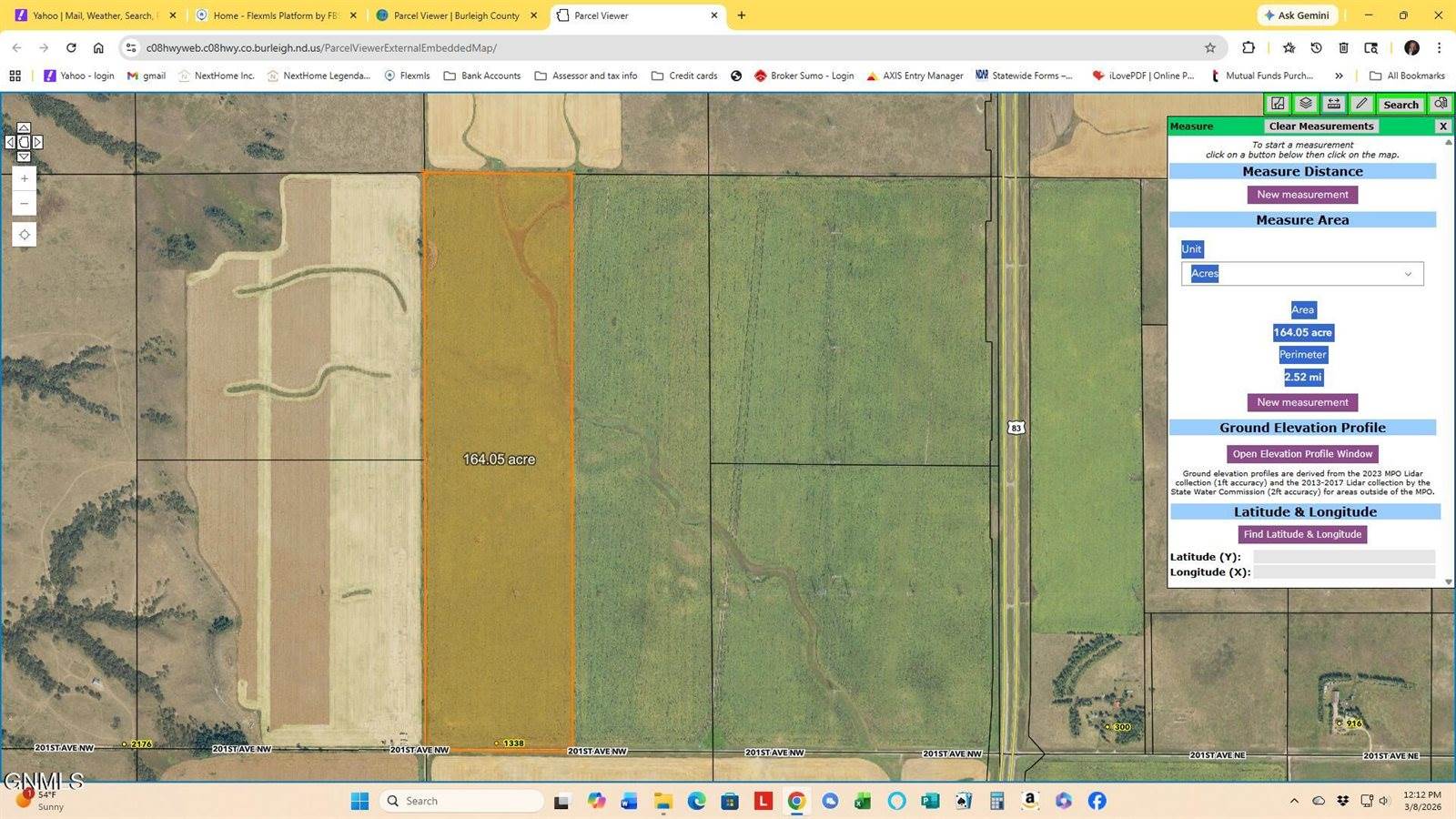The height and width of the screenshot is (819, 1456).
Task: Show hidden icons in the system tray
Action: (x=1294, y=801)
